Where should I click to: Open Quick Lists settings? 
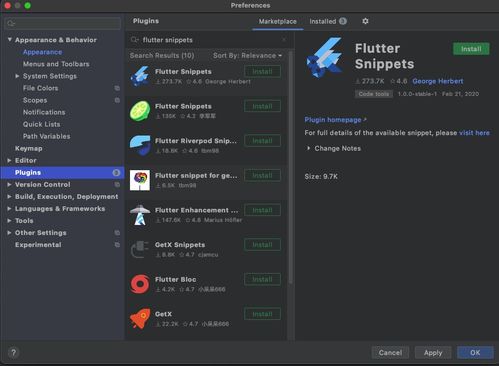pyautogui.click(x=41, y=124)
